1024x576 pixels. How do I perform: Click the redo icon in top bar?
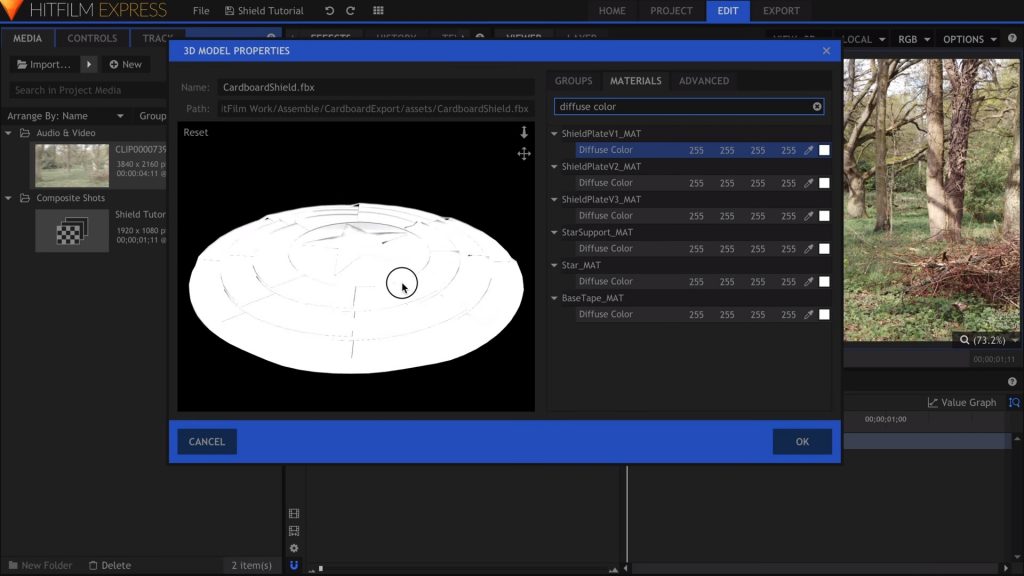tap(350, 11)
